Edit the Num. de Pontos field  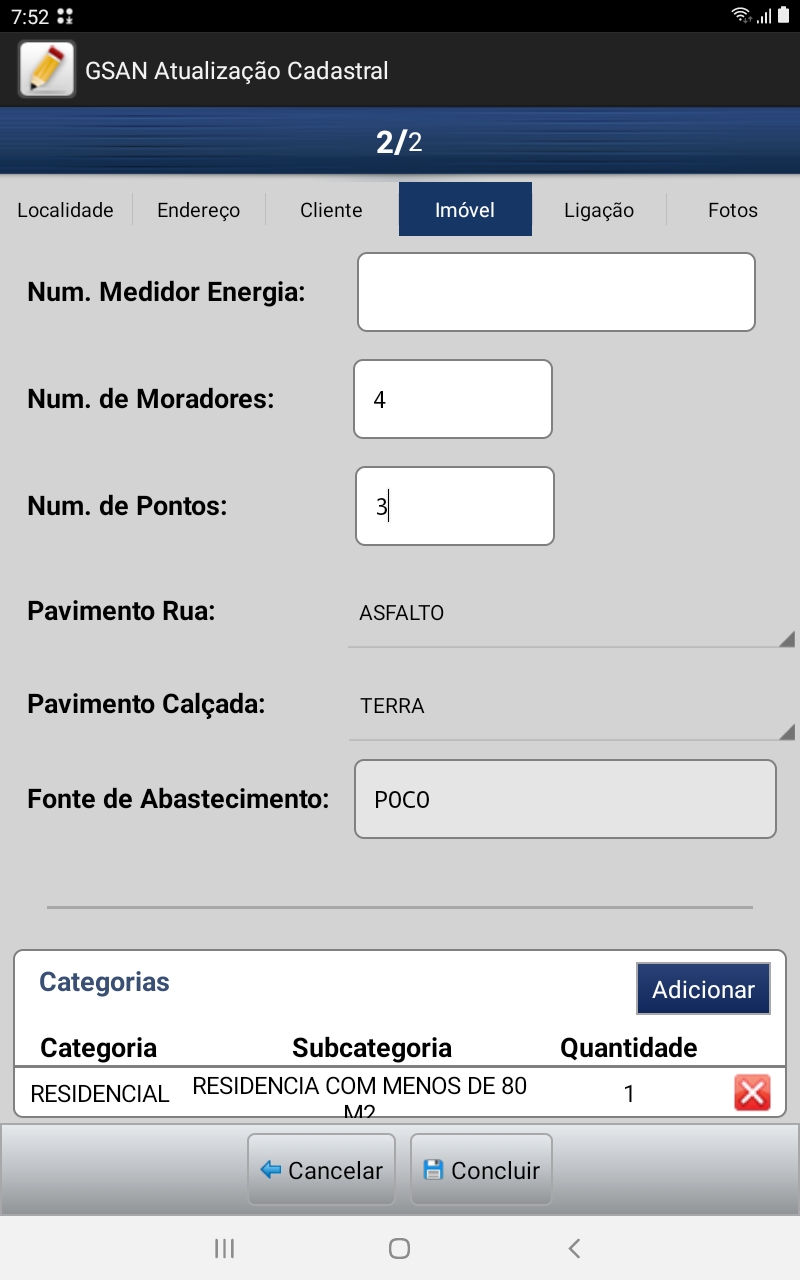tap(454, 506)
